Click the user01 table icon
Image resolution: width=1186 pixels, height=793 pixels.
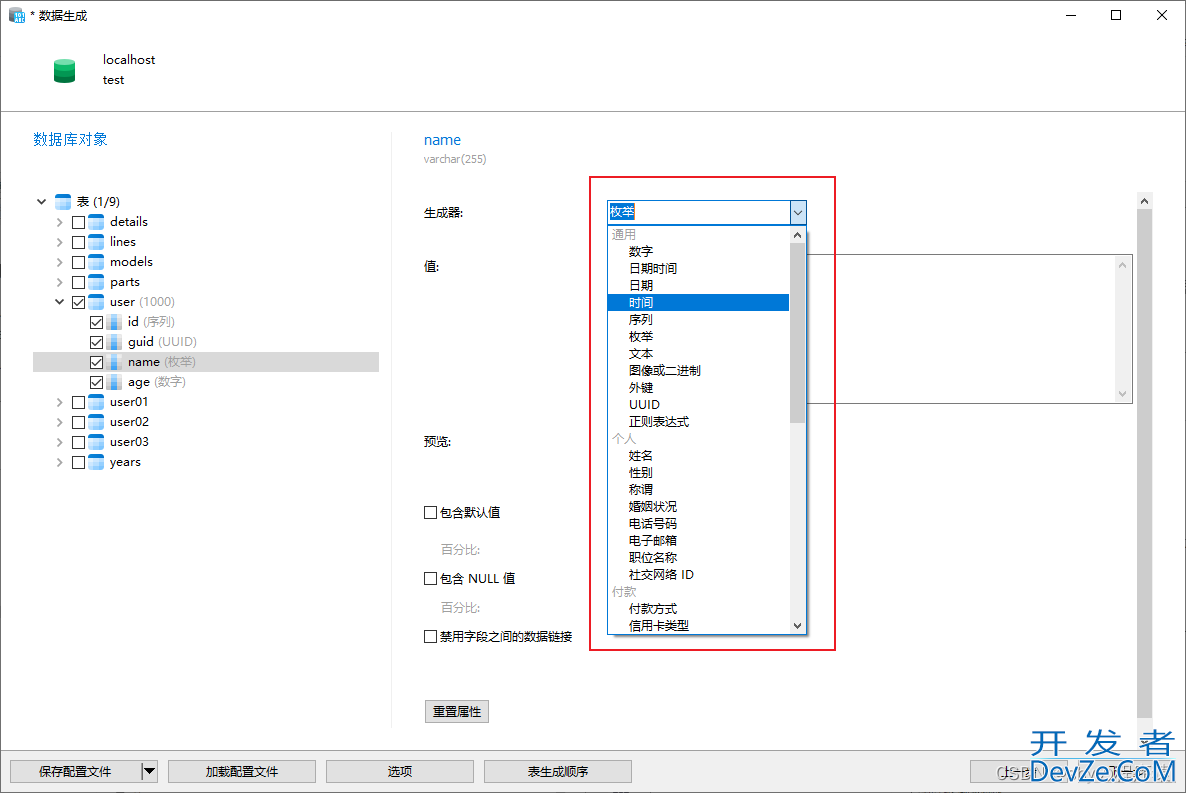coord(96,402)
